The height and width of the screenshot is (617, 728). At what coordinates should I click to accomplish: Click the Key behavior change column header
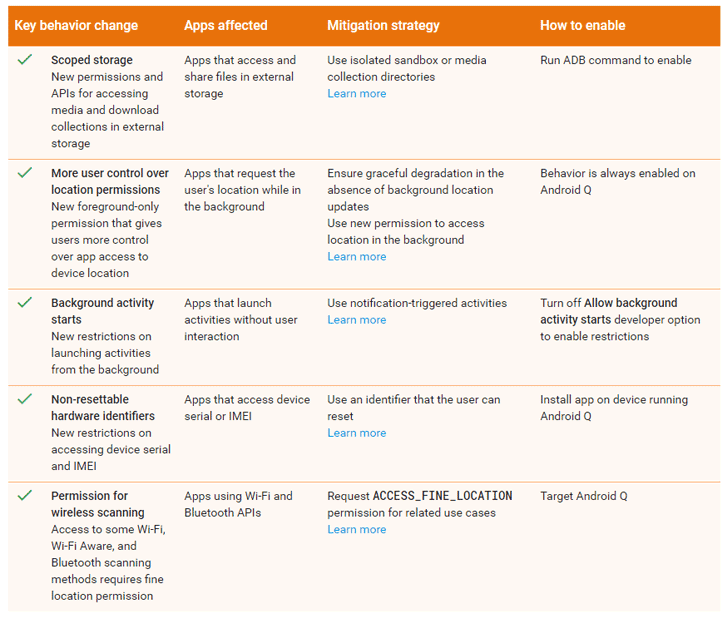click(76, 25)
